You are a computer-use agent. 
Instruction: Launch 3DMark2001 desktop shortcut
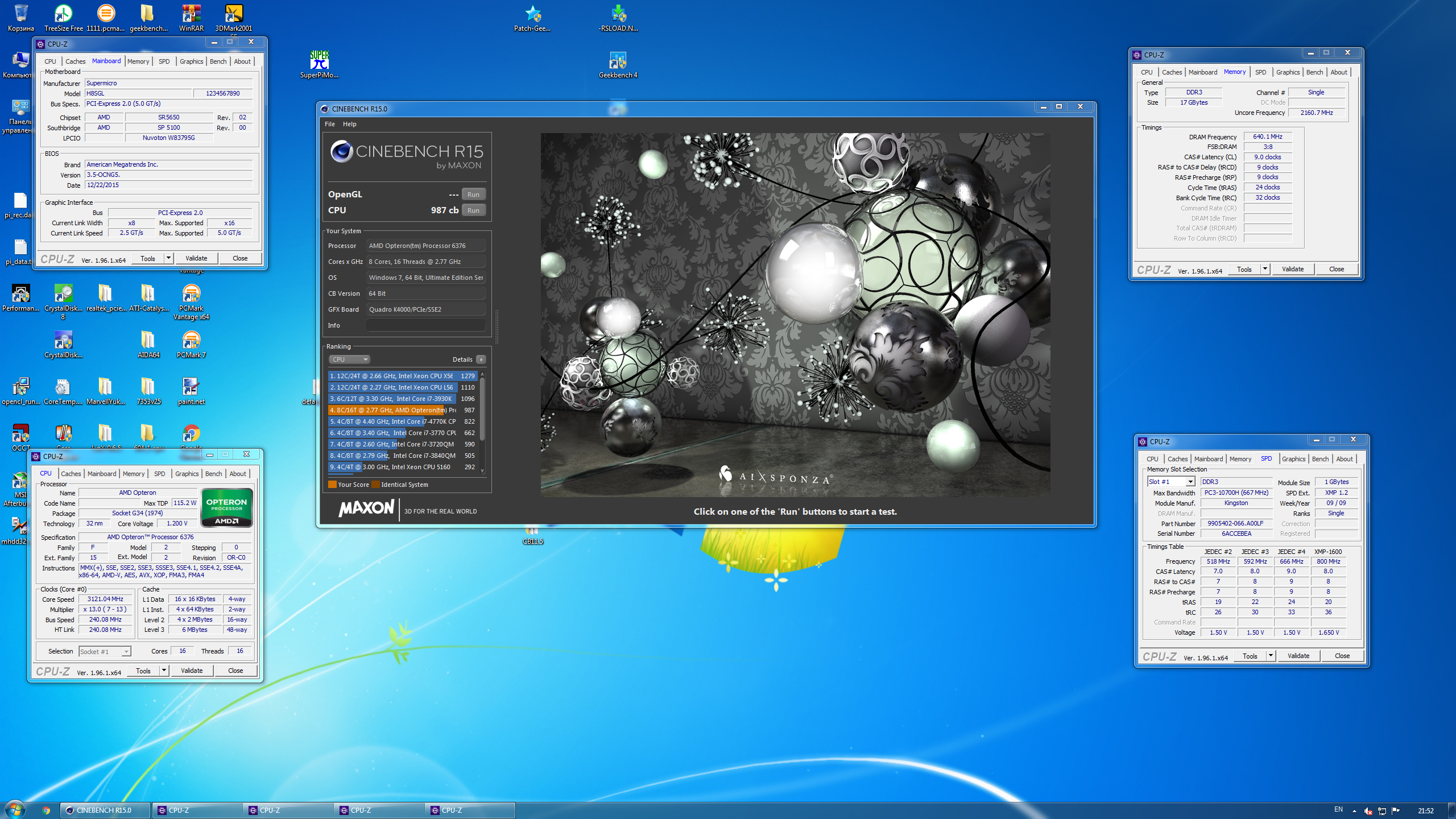(x=234, y=17)
